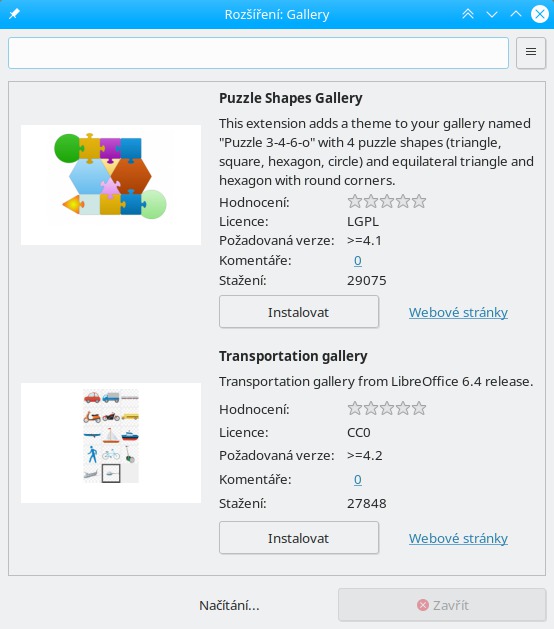554x629 pixels.
Task: Focus the extension search text field
Action: (258, 53)
